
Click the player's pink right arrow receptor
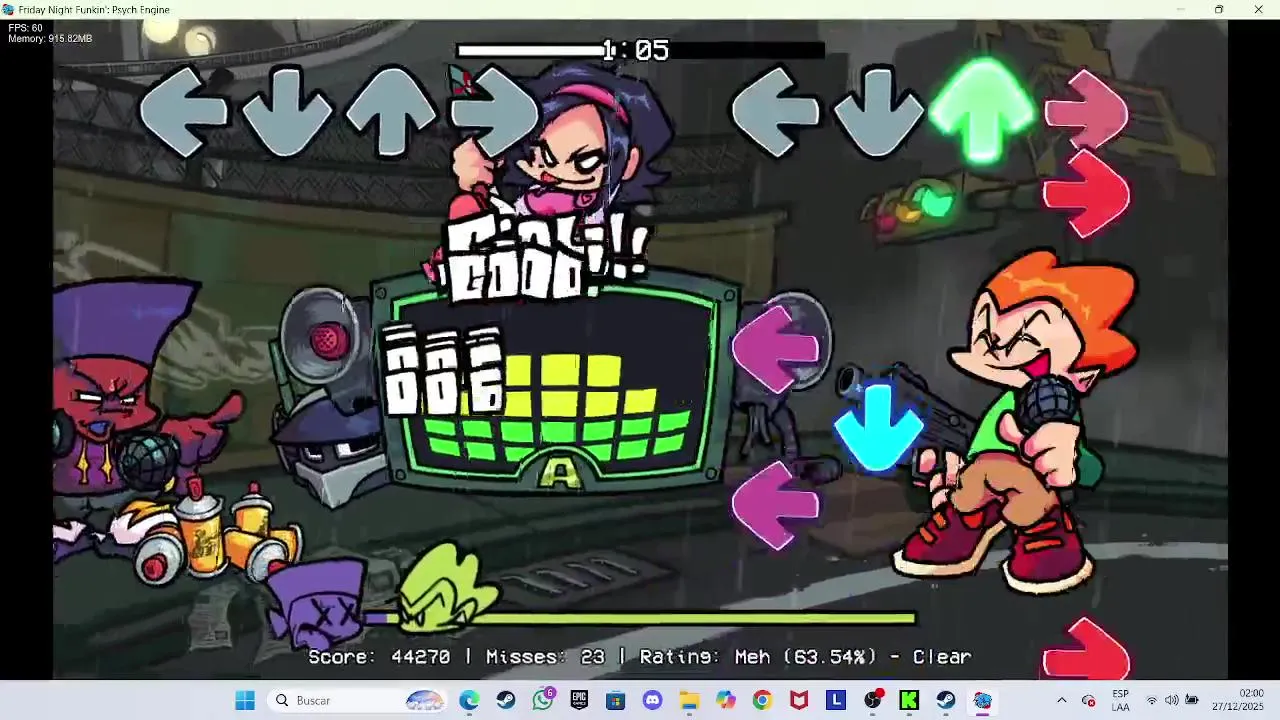1087,112
